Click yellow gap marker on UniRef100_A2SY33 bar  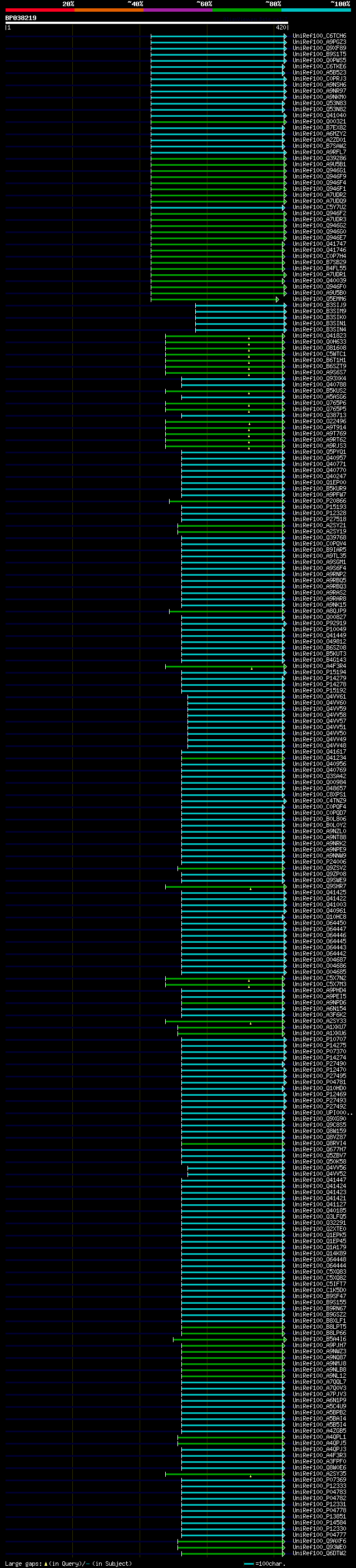[x=250, y=1023]
